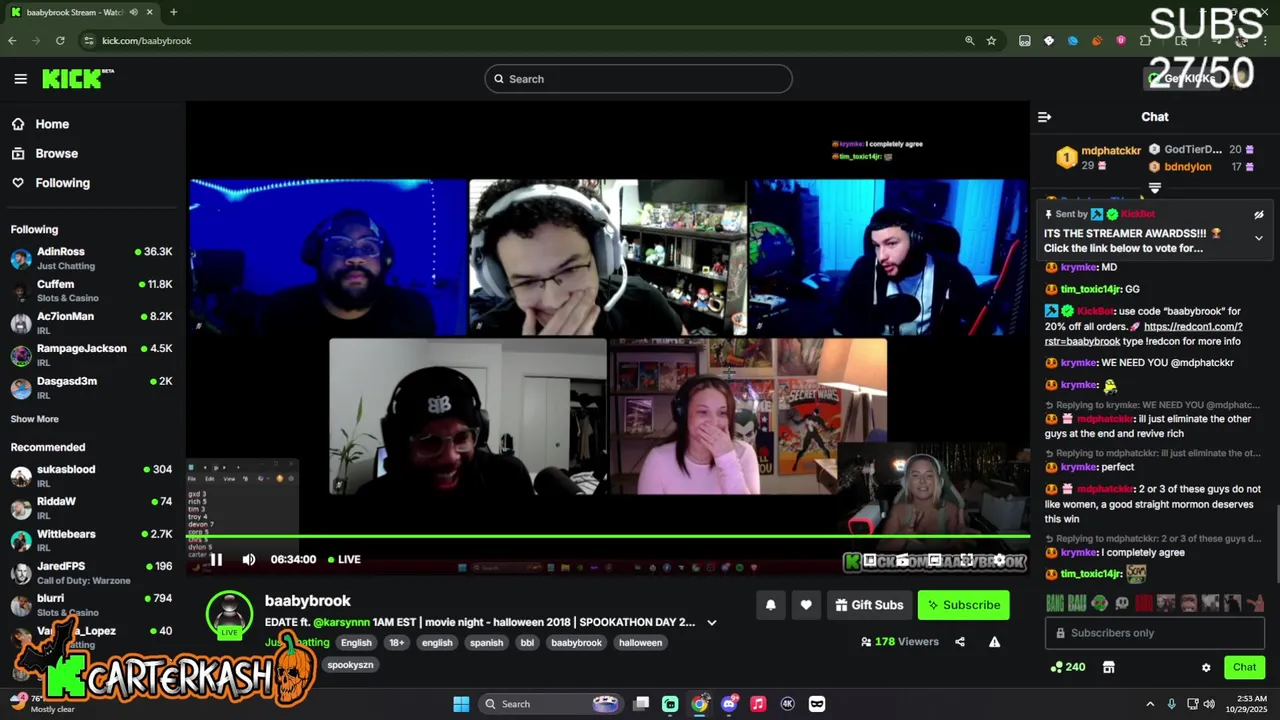1280x720 pixels.
Task: Mute the baabybrook browser tab
Action: coord(134,12)
